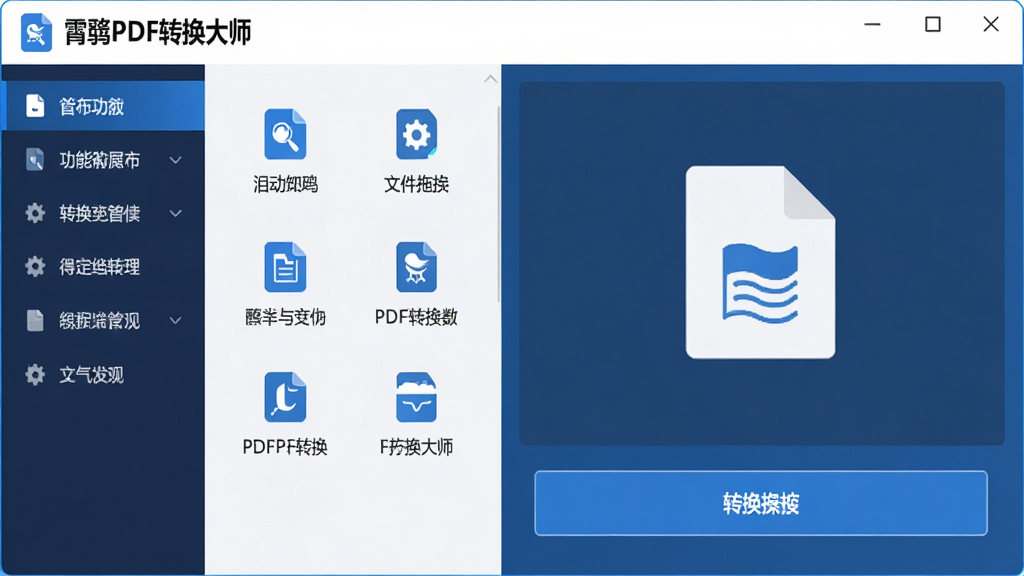This screenshot has width=1024, height=576.
Task: Click the gear icon beside 得定绻转理
Action: pyautogui.click(x=35, y=266)
